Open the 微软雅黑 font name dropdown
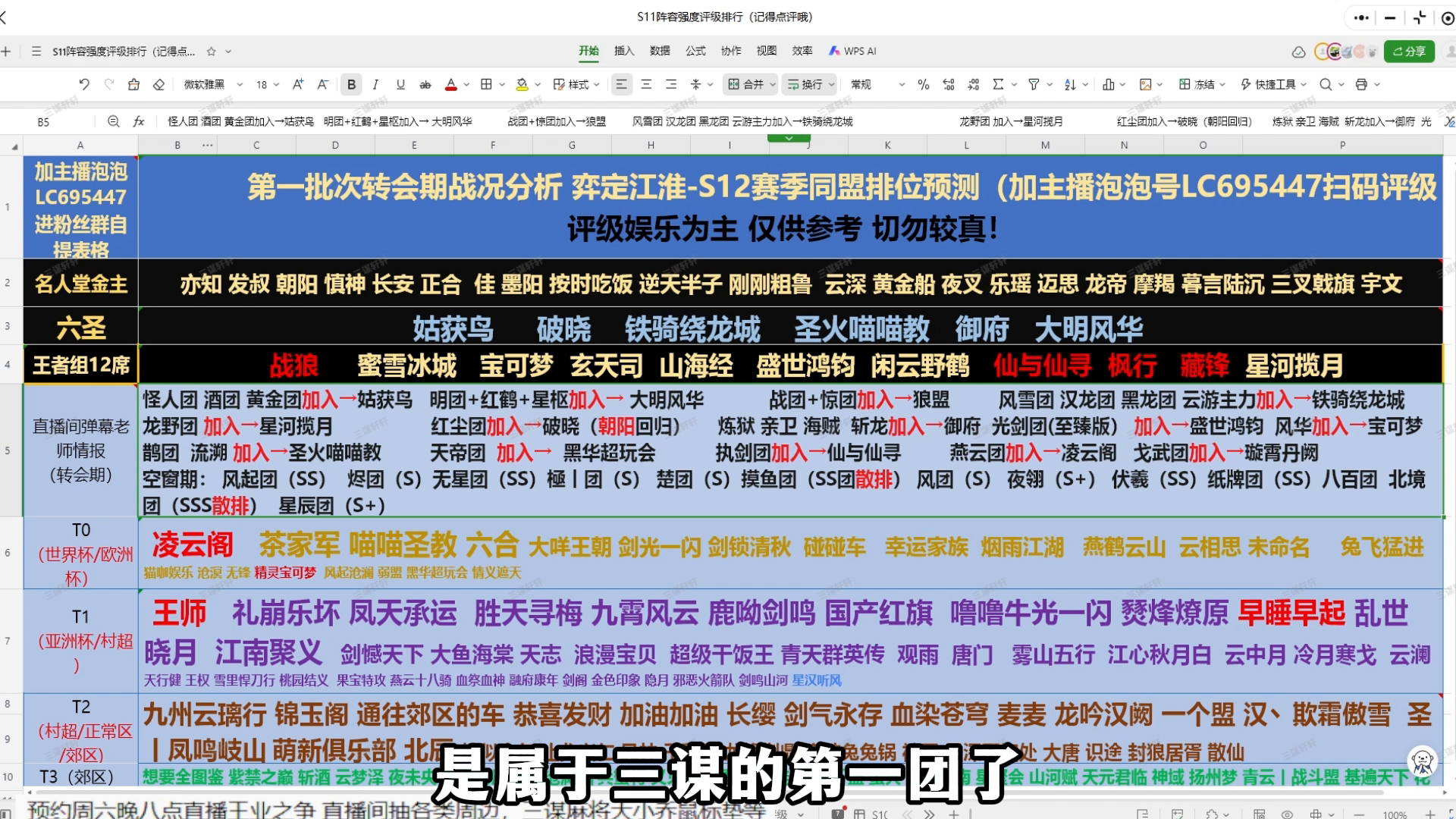The width and height of the screenshot is (1456, 819). tap(213, 84)
